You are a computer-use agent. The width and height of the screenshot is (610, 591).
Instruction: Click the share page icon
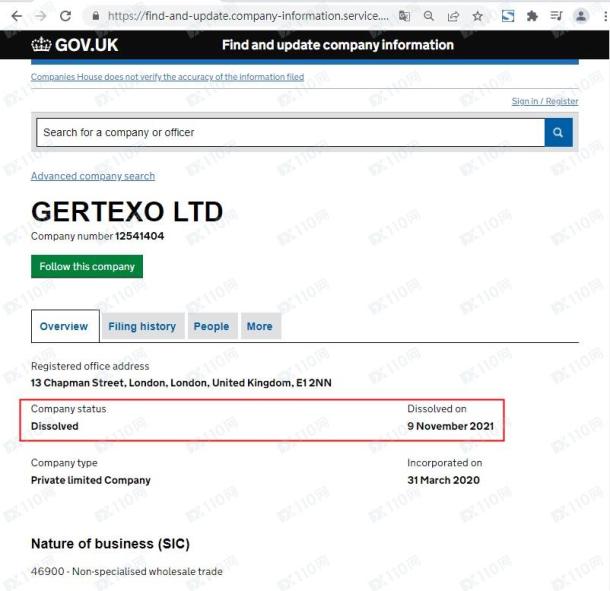point(453,16)
